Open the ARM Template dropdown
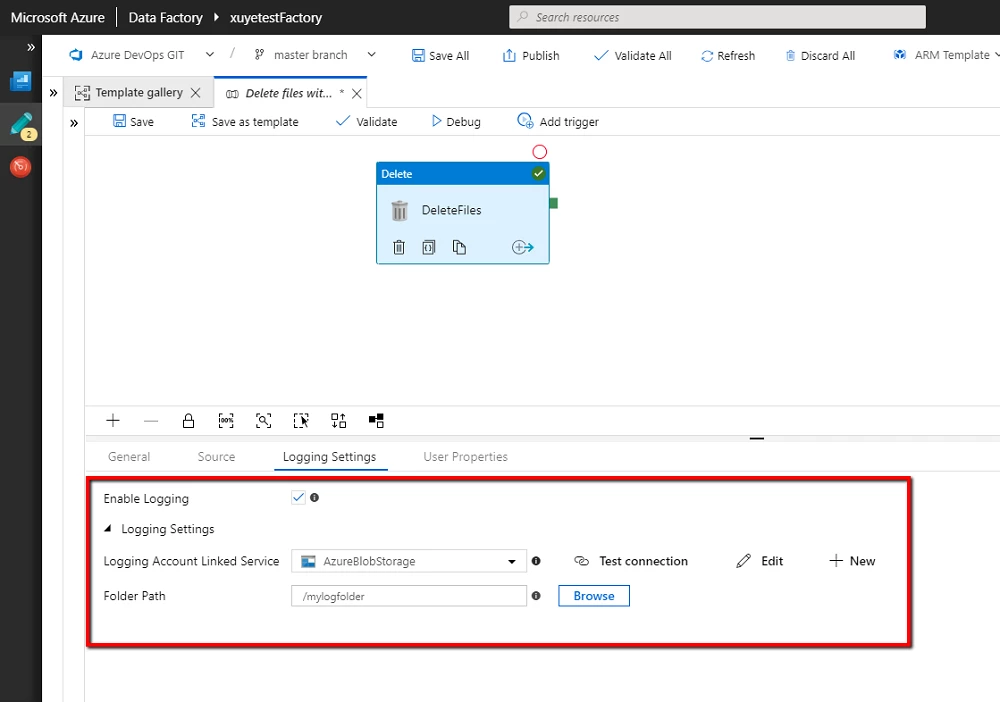The width and height of the screenshot is (1000, 702). [x=946, y=55]
